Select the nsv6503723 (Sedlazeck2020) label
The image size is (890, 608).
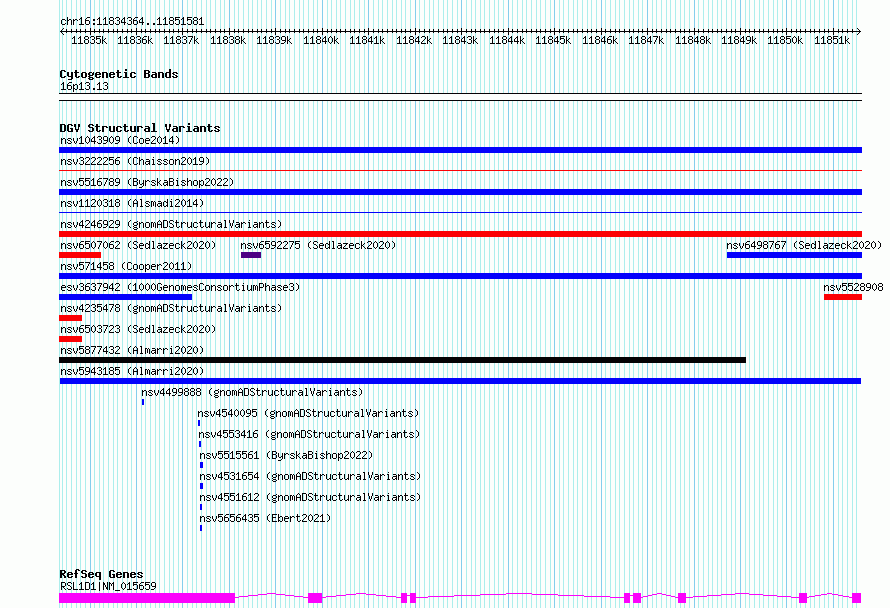coord(138,329)
